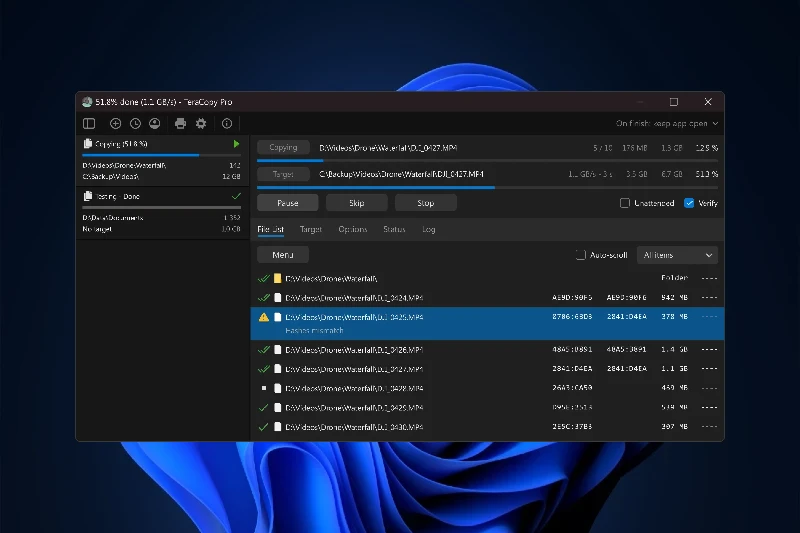Click the source path D:\Videos\Drone\Waterfall\DJI_0427.MP4 at top
Screen dimensions: 800x533
click(x=388, y=148)
